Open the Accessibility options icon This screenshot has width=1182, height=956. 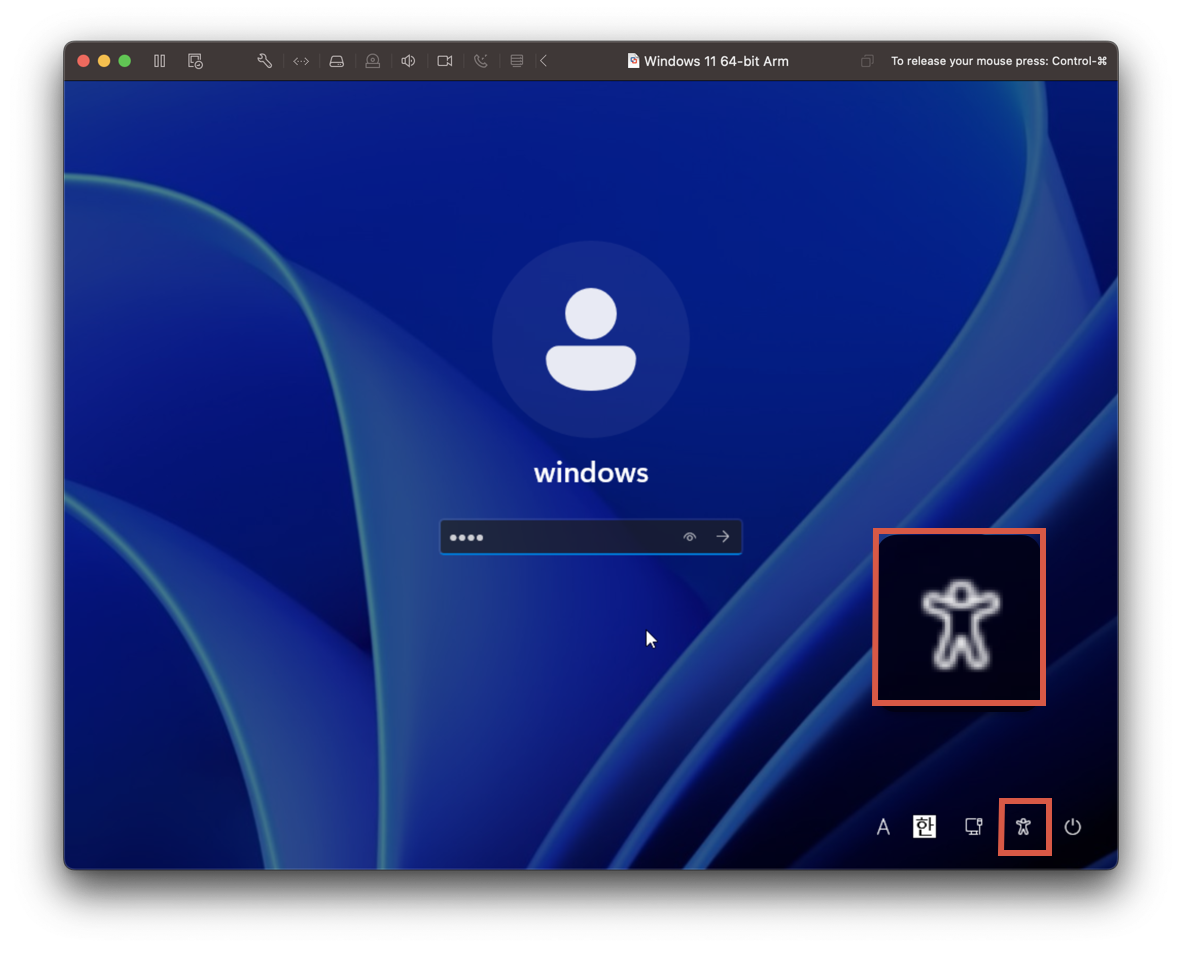pos(1024,827)
